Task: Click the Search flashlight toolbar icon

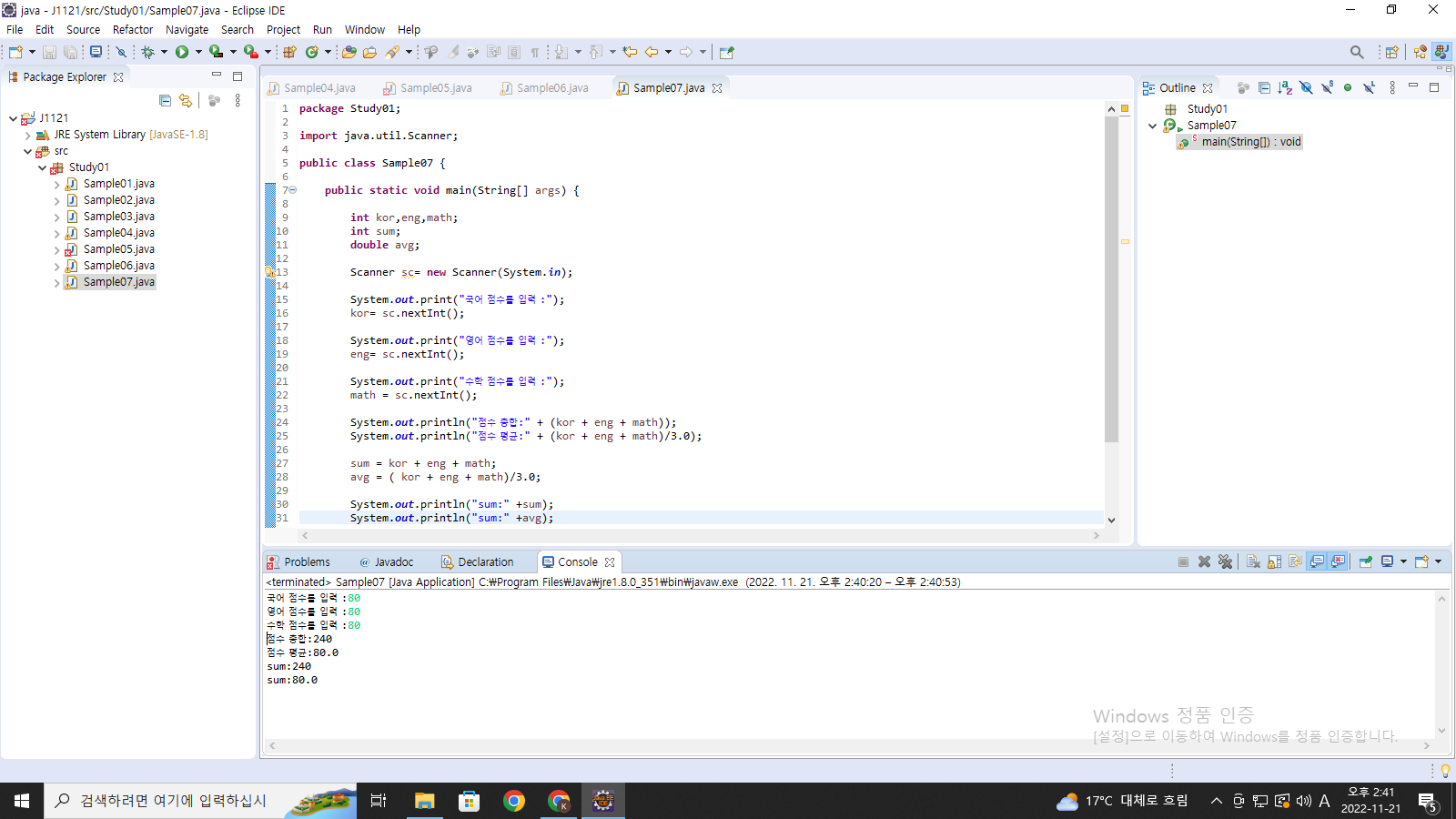Action: [393, 52]
